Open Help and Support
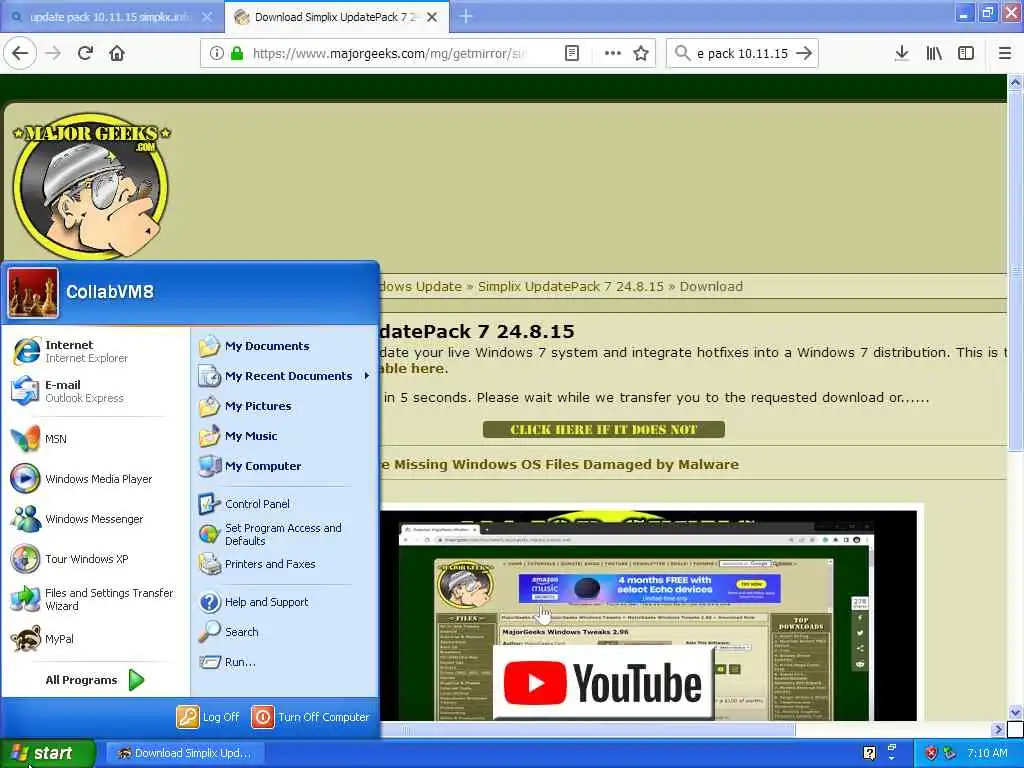Screen dimensions: 1024x768 [285, 602]
